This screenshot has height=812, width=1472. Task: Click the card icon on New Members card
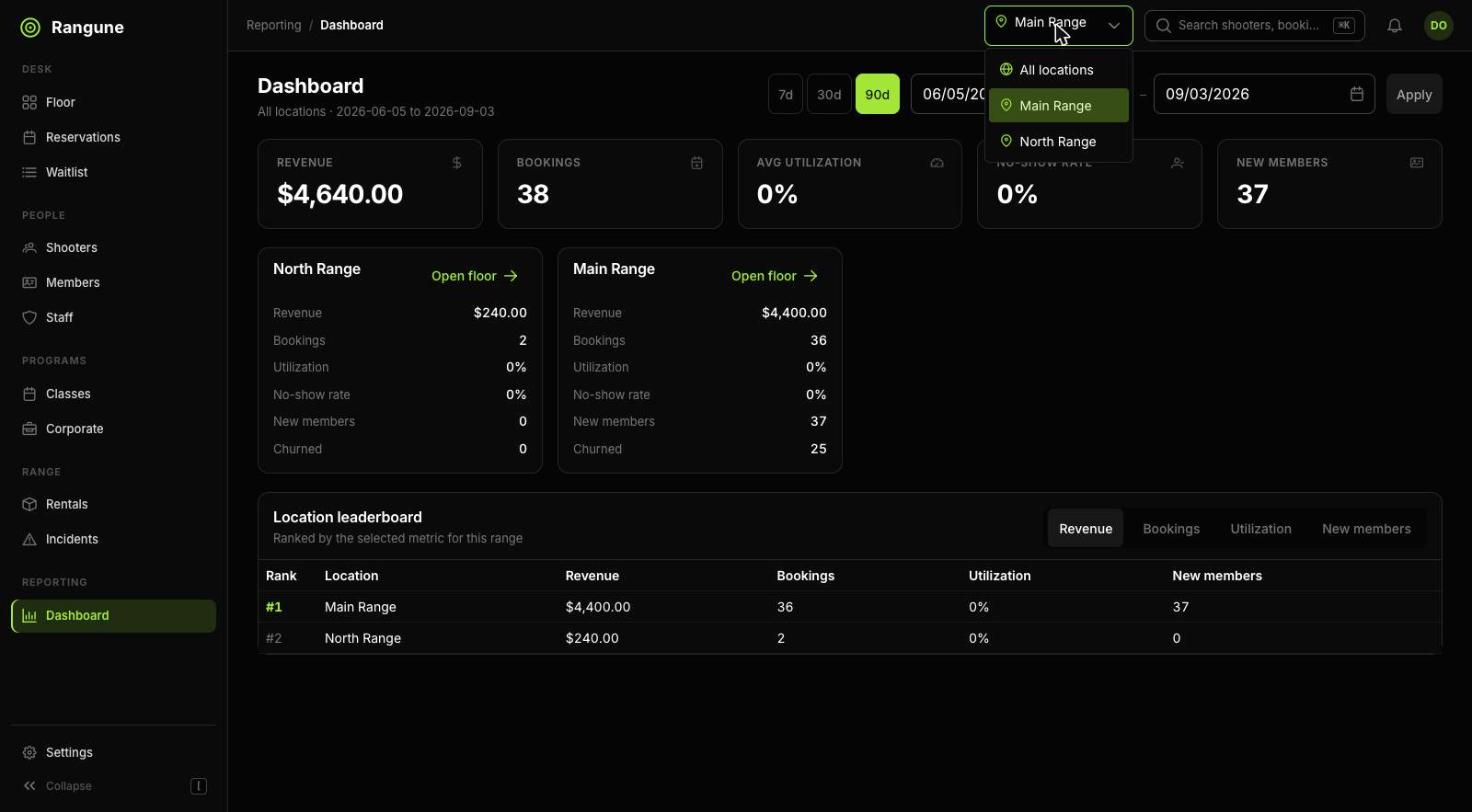(1417, 162)
